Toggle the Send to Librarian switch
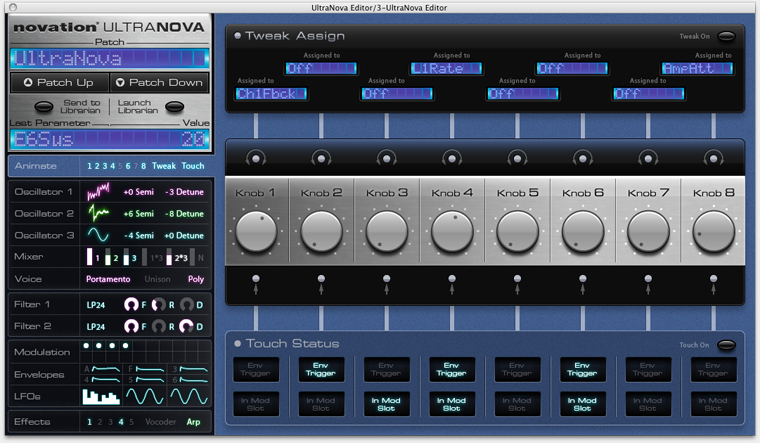The width and height of the screenshot is (760, 443). 44,106
